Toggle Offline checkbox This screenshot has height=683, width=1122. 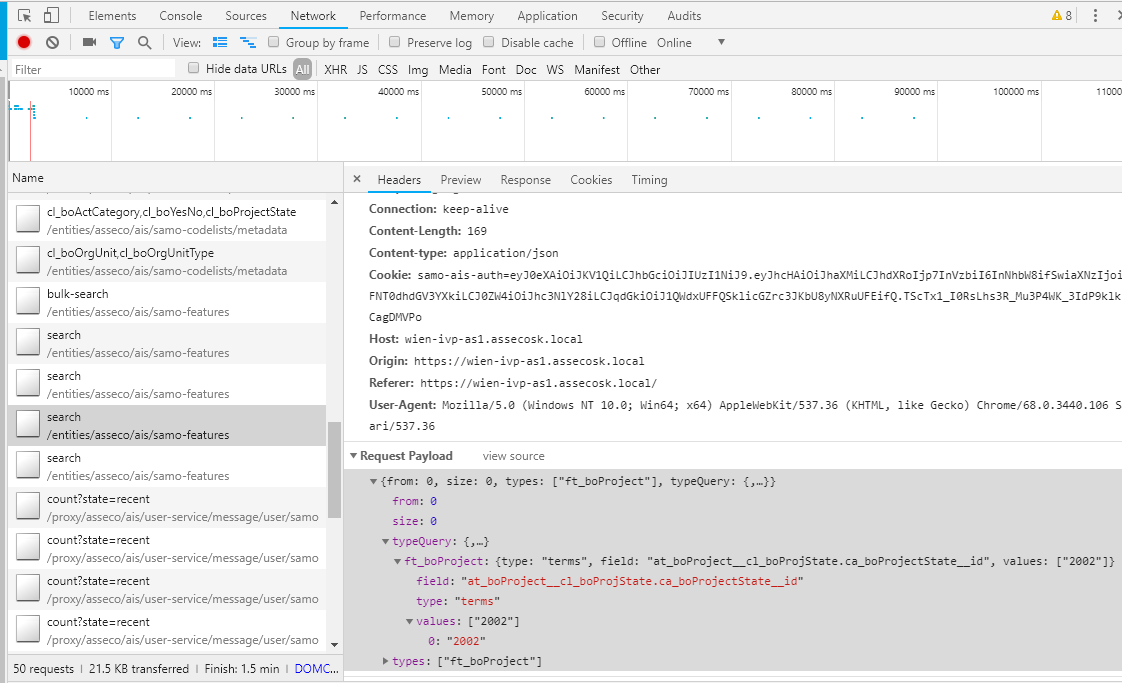coord(600,42)
